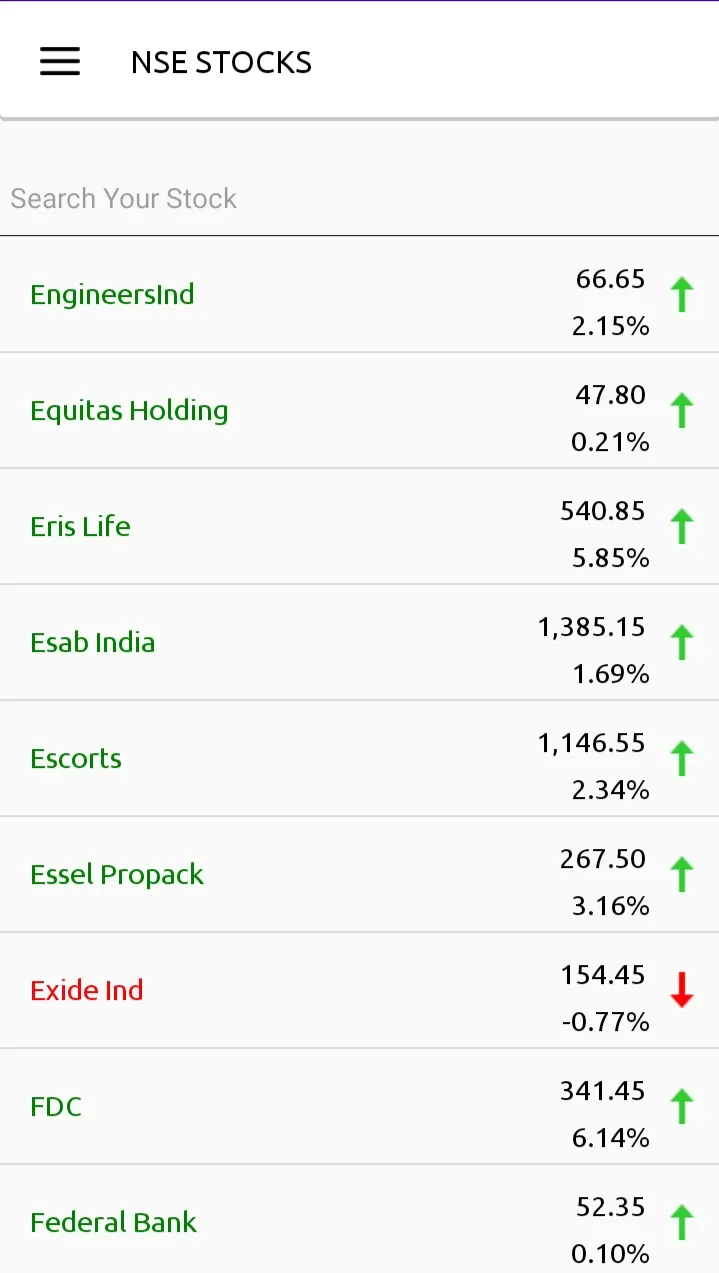719x1273 pixels.
Task: Open the EngineersInd stock name link
Action: [x=112, y=295]
